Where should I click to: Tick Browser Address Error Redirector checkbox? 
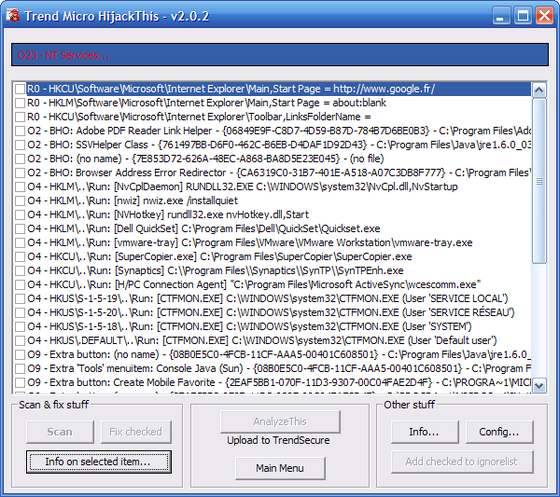tap(20, 173)
